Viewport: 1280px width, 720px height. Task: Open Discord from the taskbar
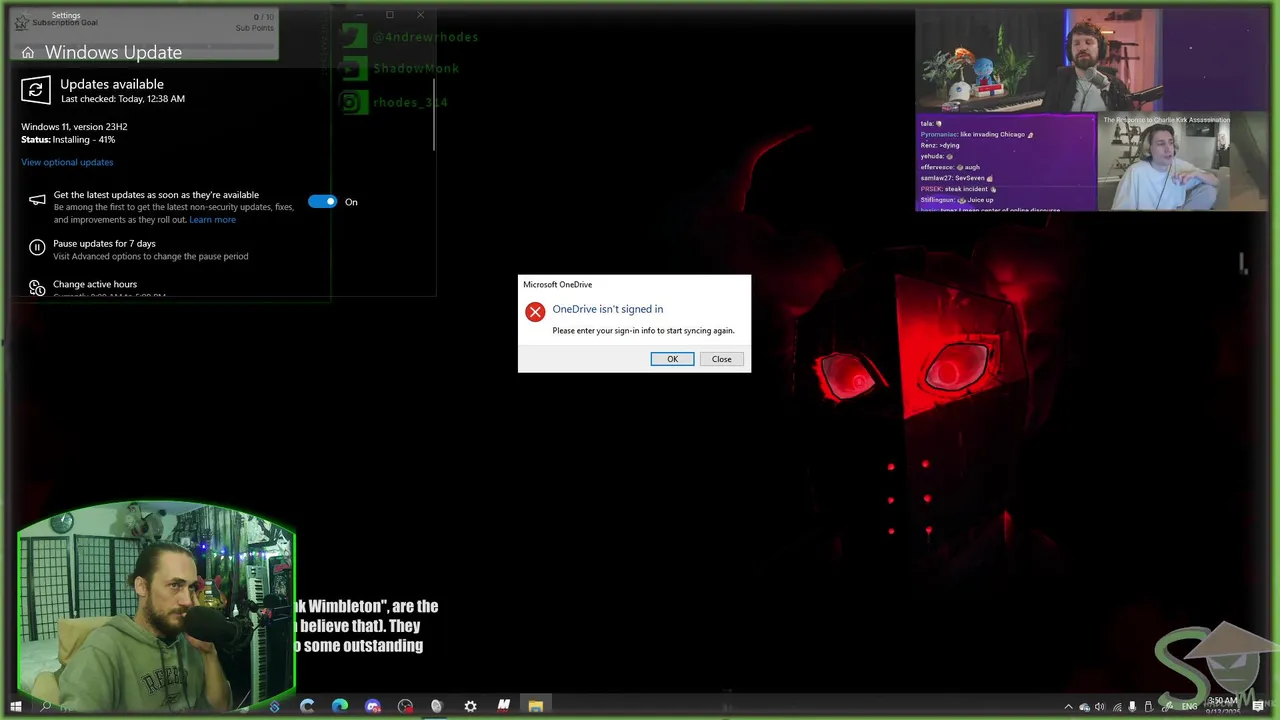373,706
